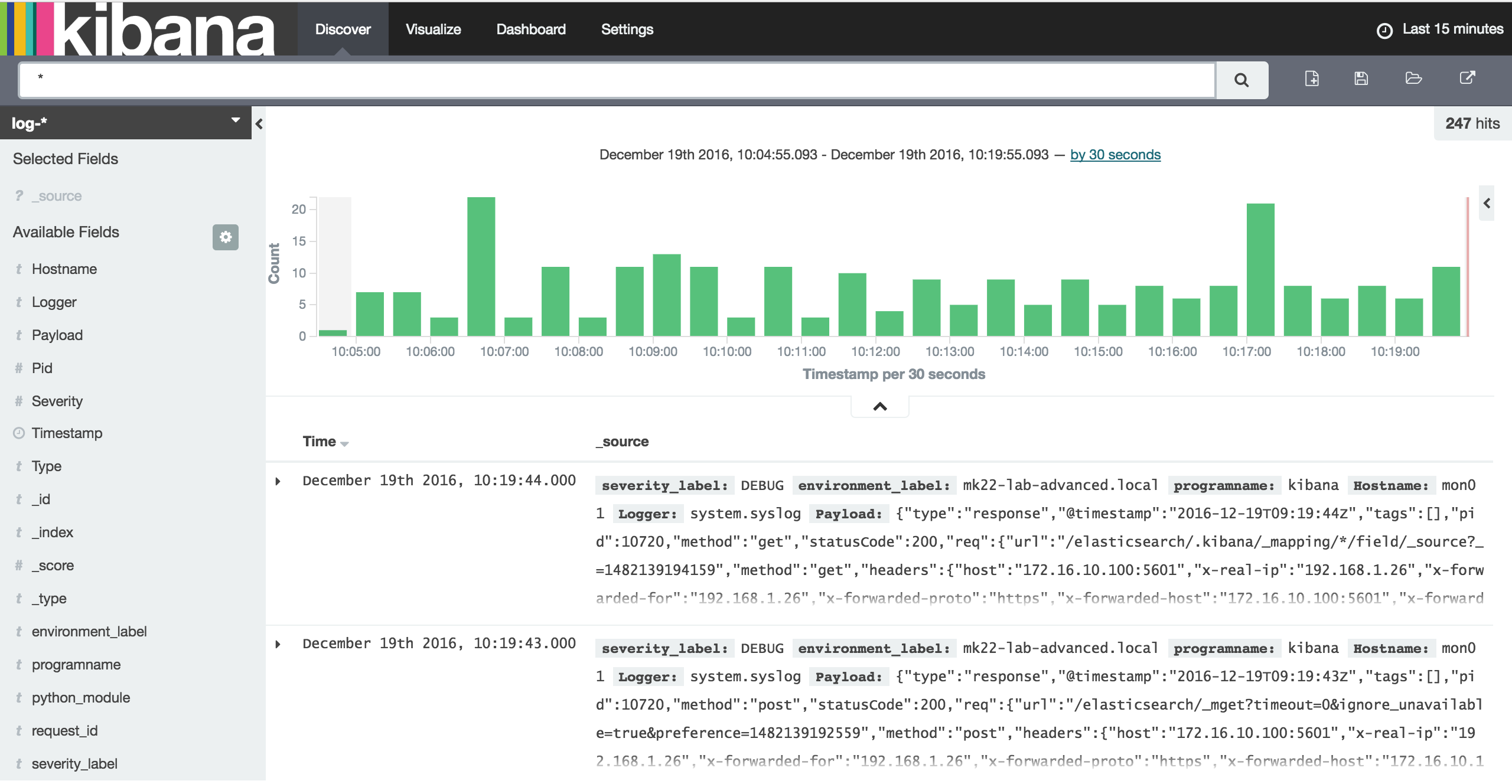Select the Hostname field
Image resolution: width=1512 pixels, height=784 pixels.
[64, 269]
